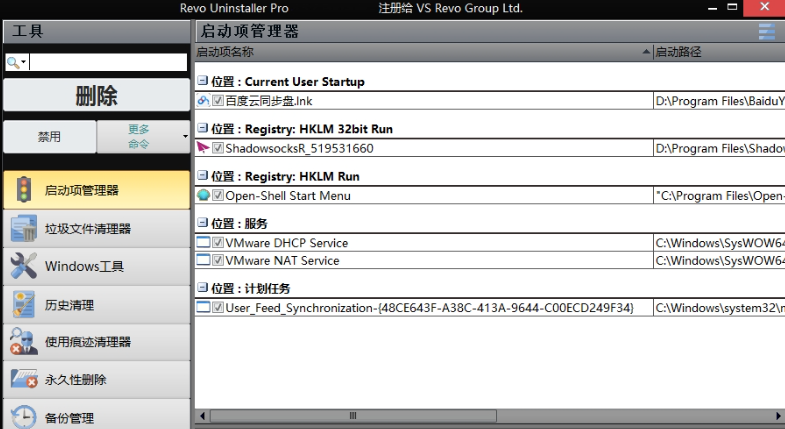Select the VMware DHCP Service entry
Screen dimensions: 785x429
tap(286, 243)
